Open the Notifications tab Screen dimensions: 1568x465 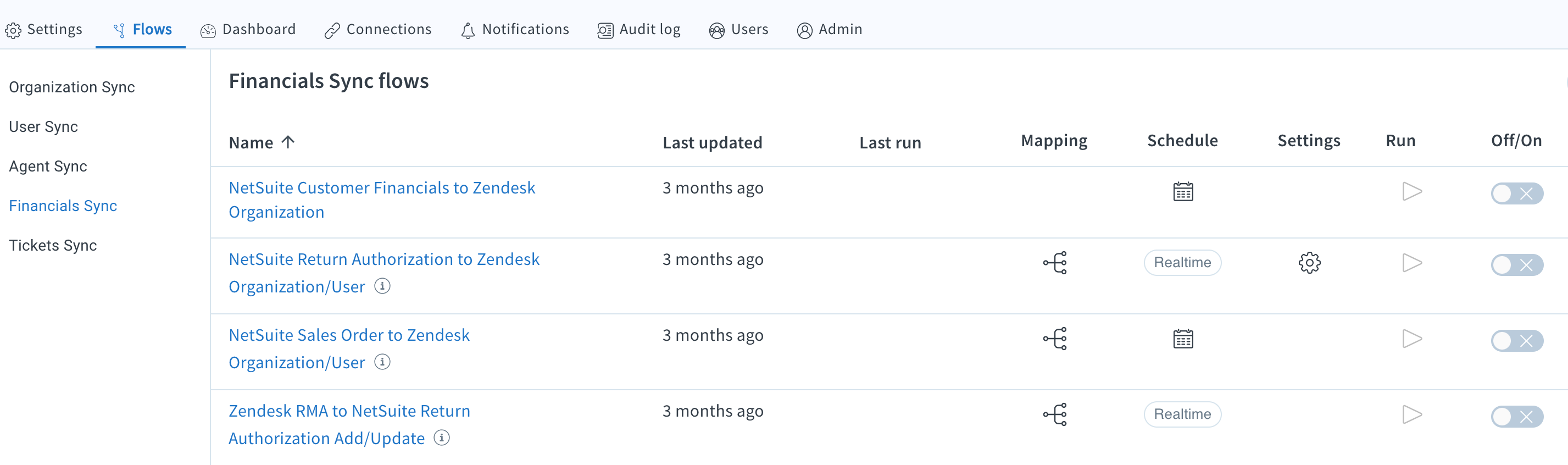tap(515, 29)
